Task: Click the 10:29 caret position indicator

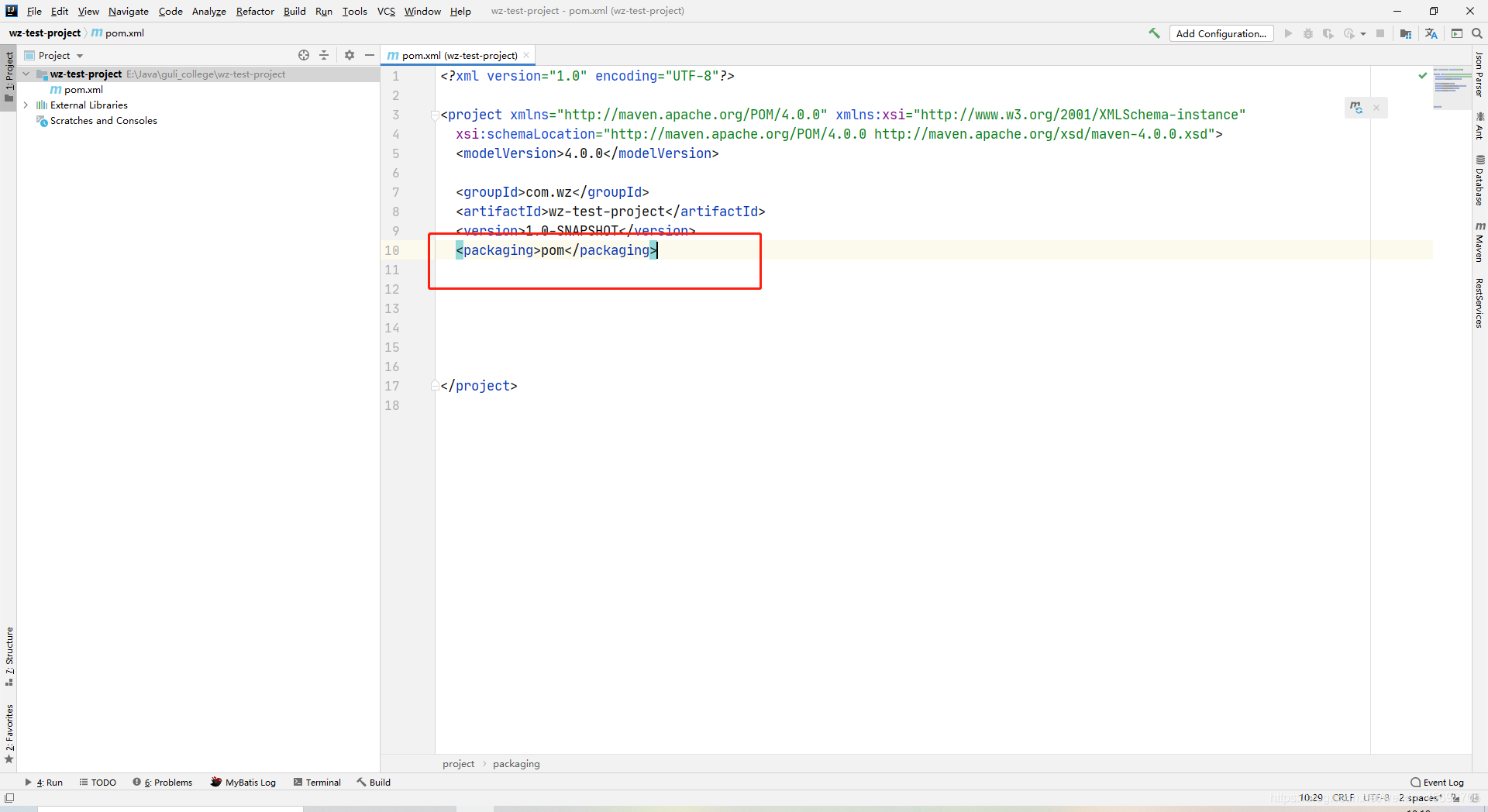Action: pyautogui.click(x=1311, y=798)
